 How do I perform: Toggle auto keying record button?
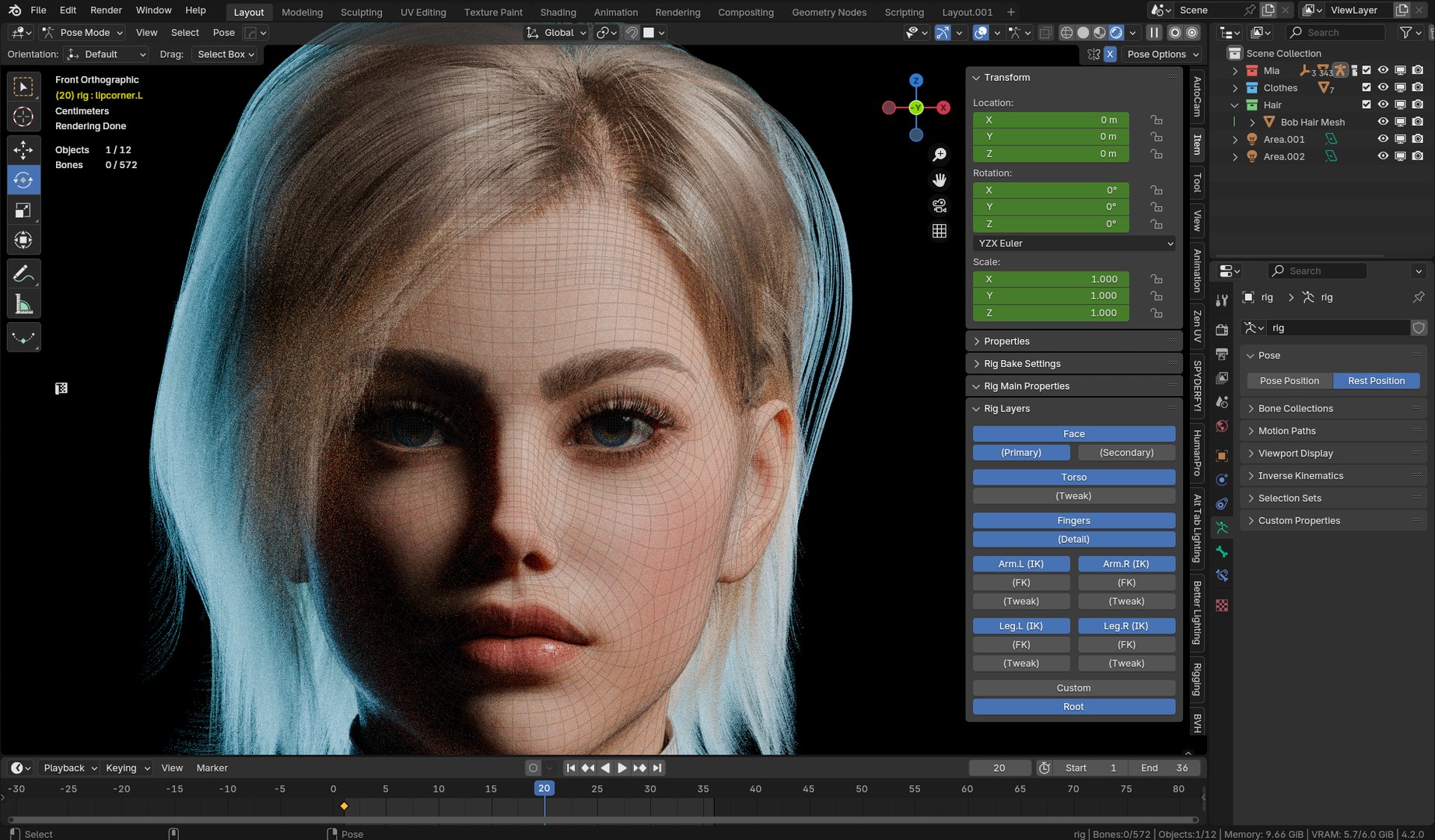[533, 768]
